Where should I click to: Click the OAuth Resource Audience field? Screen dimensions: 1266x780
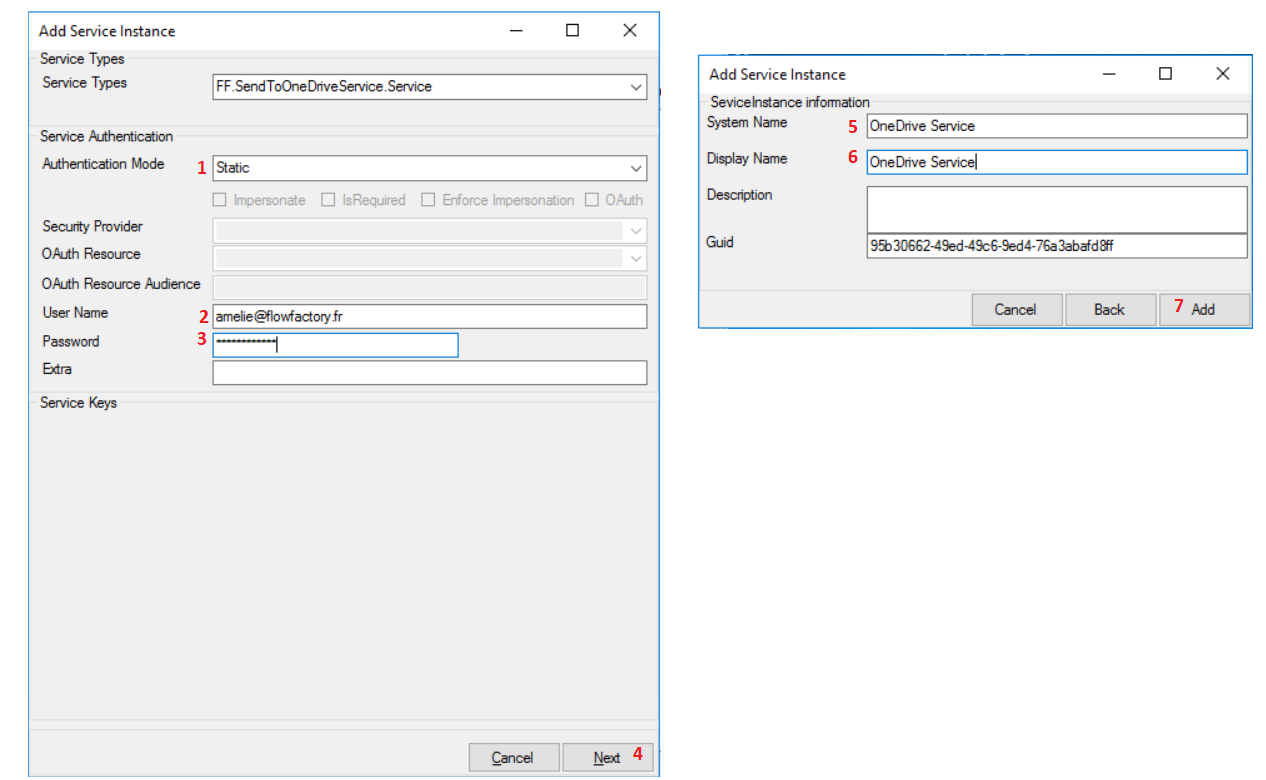pyautogui.click(x=430, y=288)
